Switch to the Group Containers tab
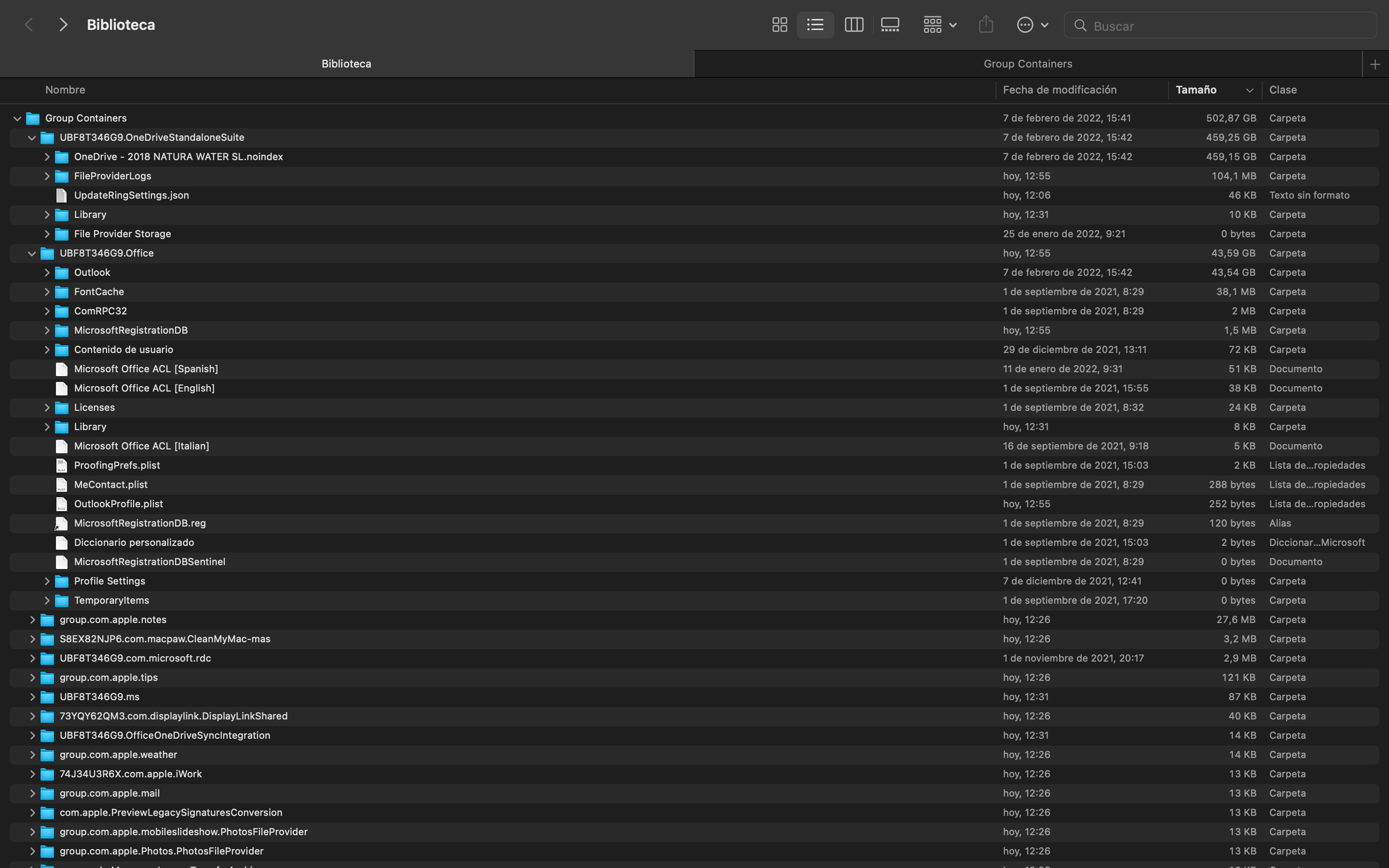Viewport: 1389px width, 868px height. (x=1027, y=64)
